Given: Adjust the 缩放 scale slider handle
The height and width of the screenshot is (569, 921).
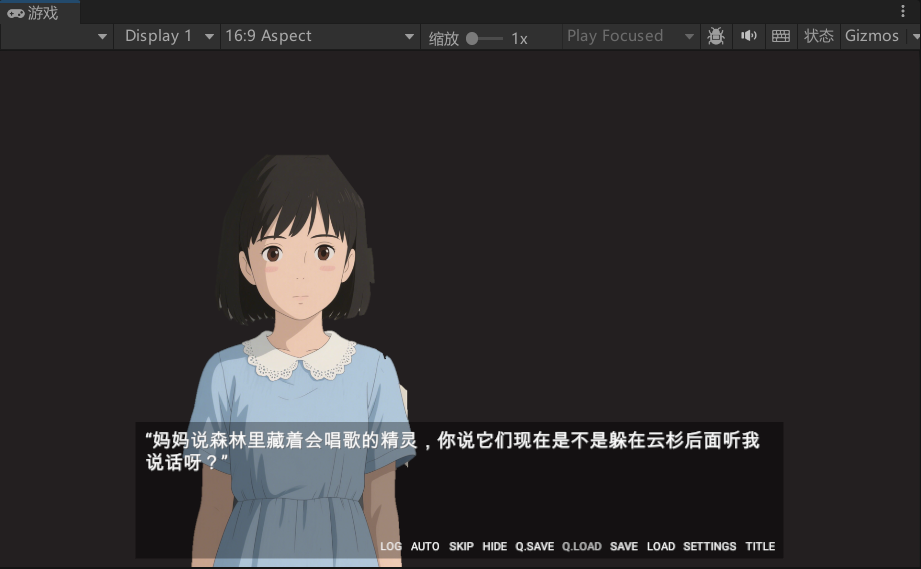Looking at the screenshot, I should pos(472,39).
